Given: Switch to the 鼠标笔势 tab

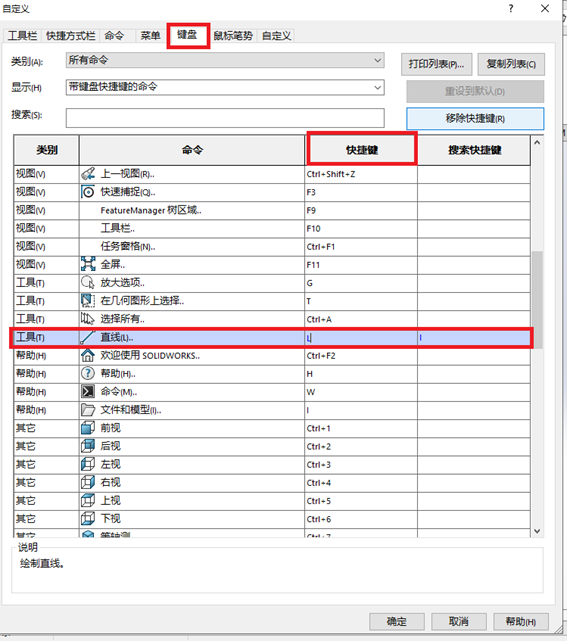Looking at the screenshot, I should pos(233,36).
